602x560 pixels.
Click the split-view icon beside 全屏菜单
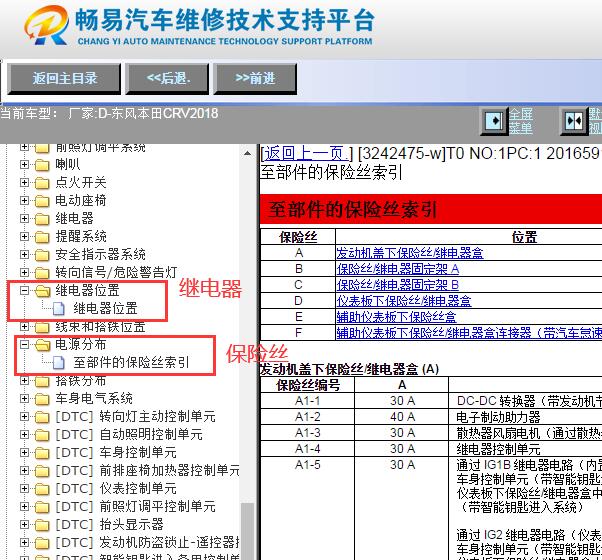[x=574, y=121]
